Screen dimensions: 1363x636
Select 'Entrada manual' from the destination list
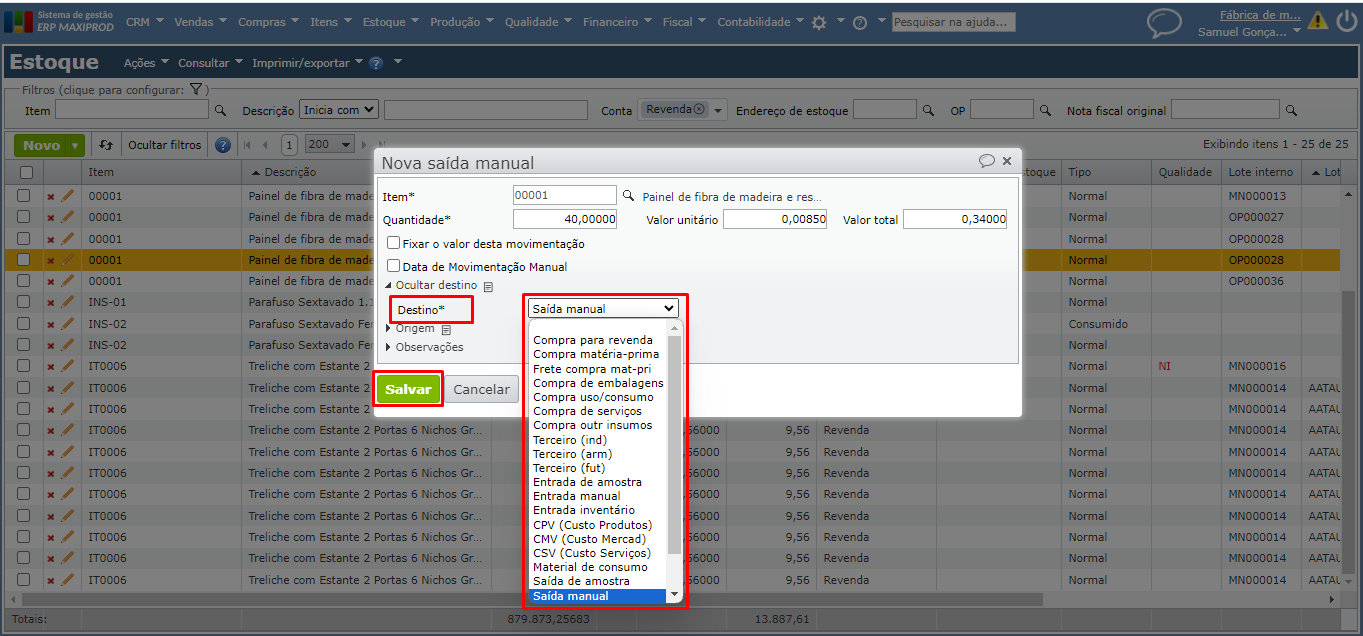[576, 496]
